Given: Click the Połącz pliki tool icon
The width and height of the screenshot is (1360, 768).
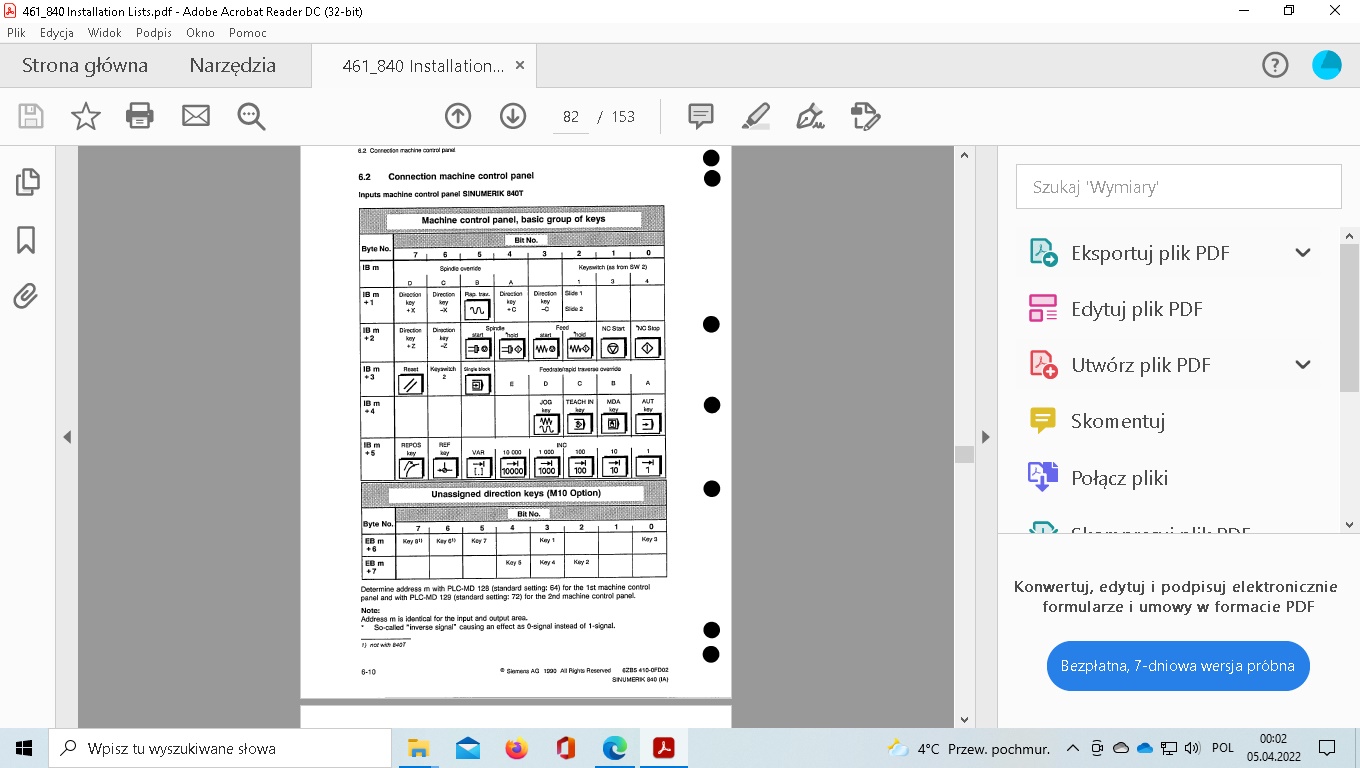Looking at the screenshot, I should (x=1043, y=477).
